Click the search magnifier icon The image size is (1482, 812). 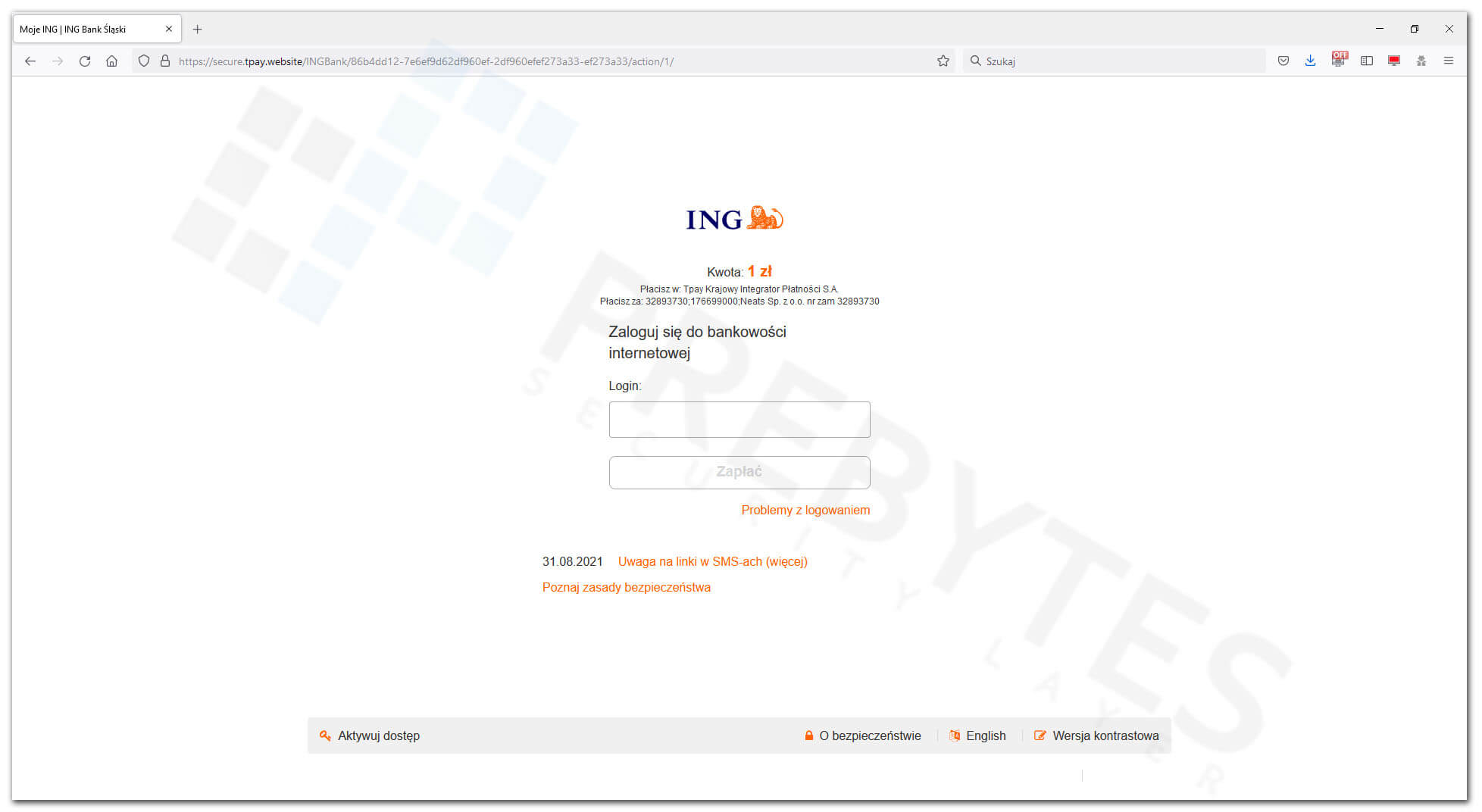coord(976,61)
